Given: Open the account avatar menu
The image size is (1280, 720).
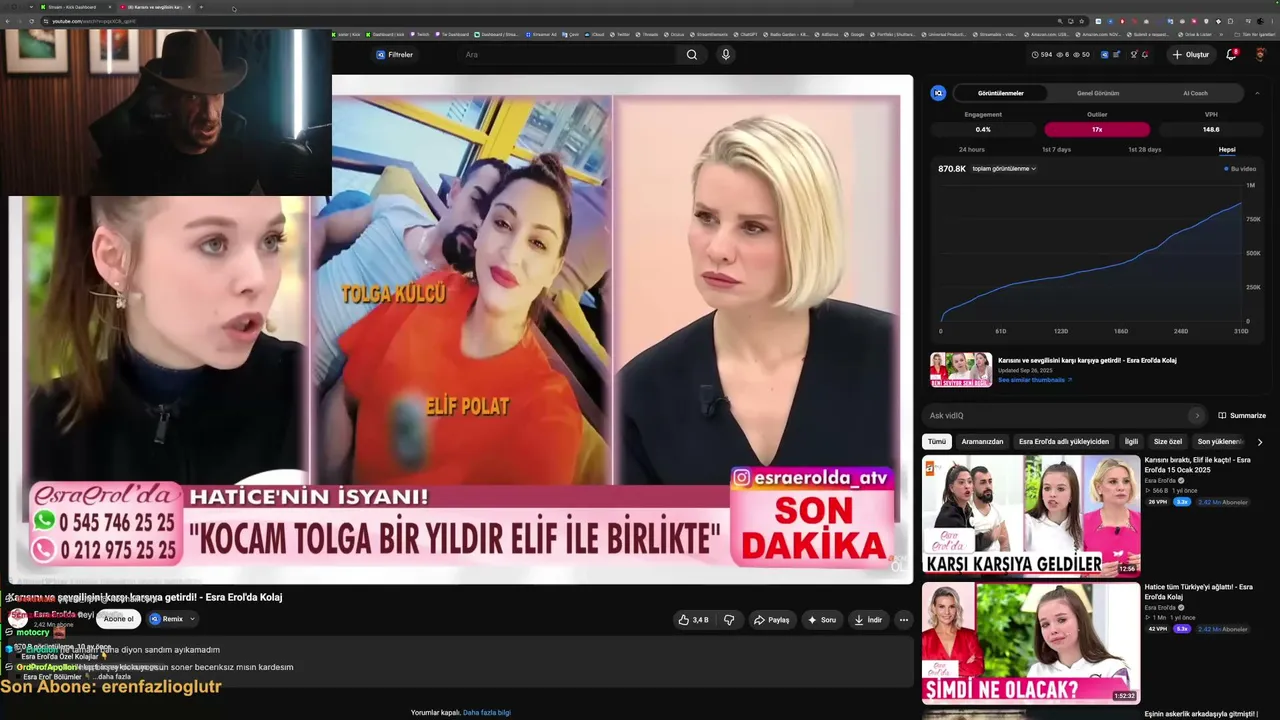Looking at the screenshot, I should point(1260,55).
